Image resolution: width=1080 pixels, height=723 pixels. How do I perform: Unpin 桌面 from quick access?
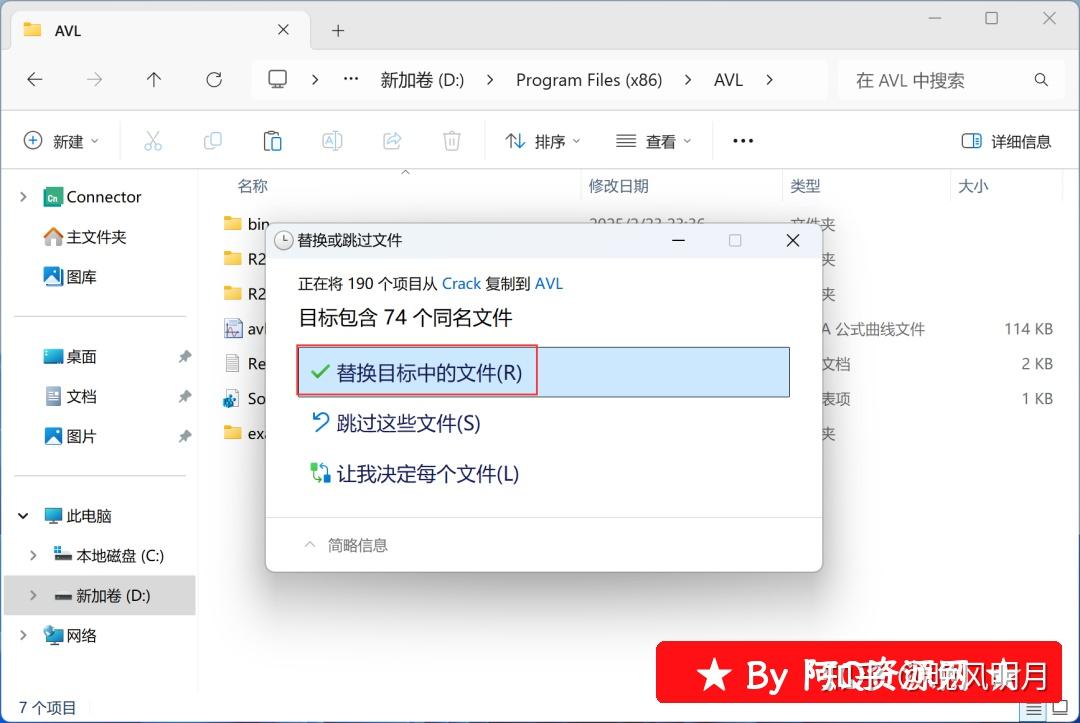tap(184, 356)
